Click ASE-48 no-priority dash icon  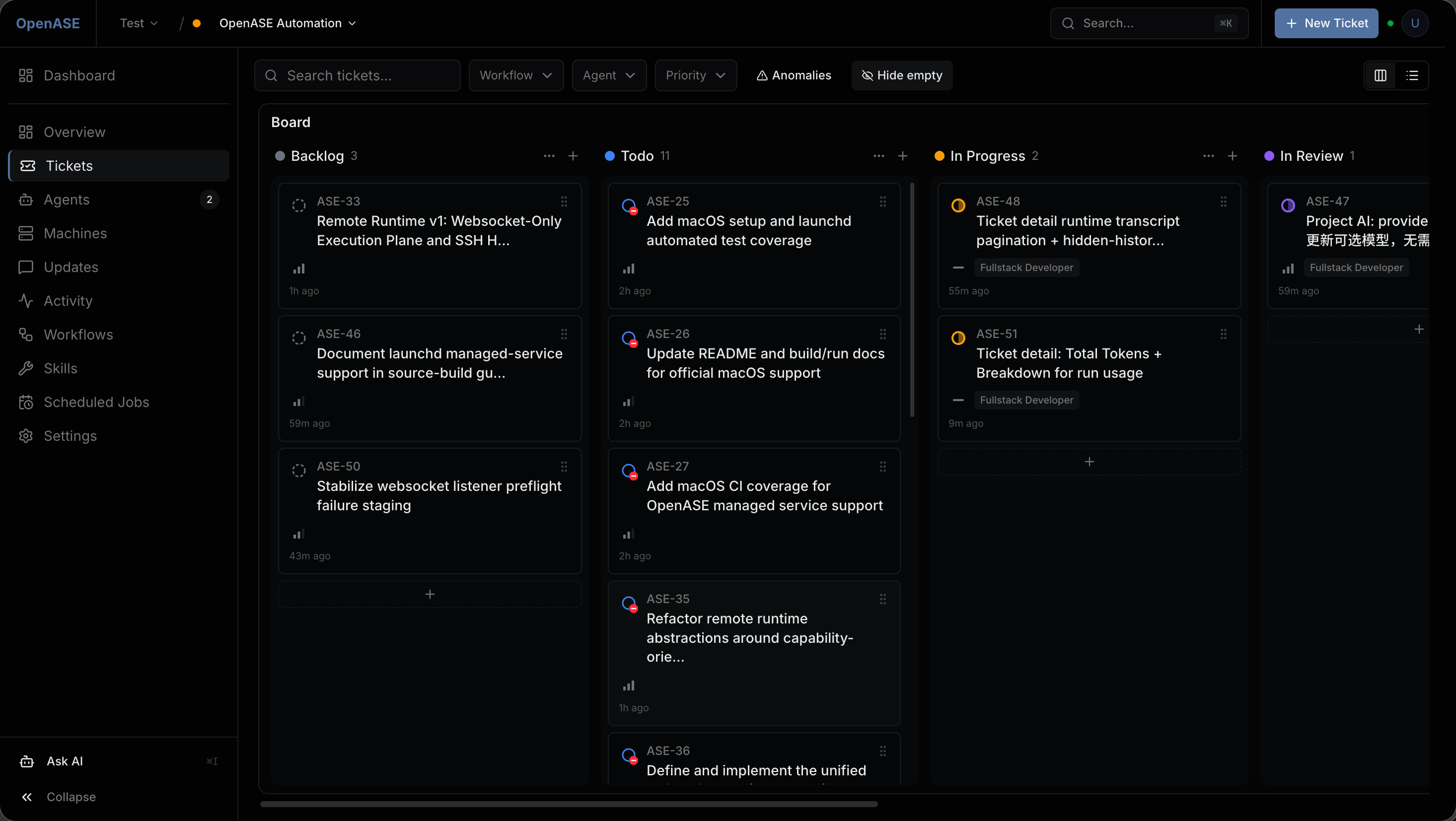click(958, 268)
